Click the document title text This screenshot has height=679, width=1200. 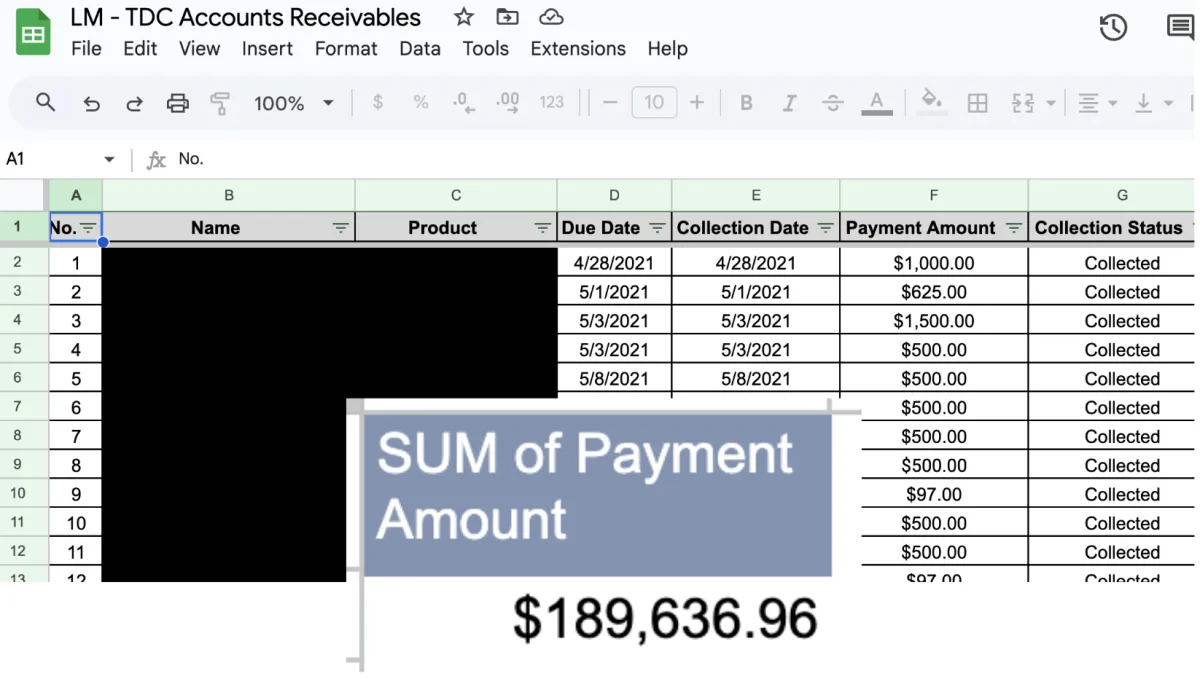point(245,17)
